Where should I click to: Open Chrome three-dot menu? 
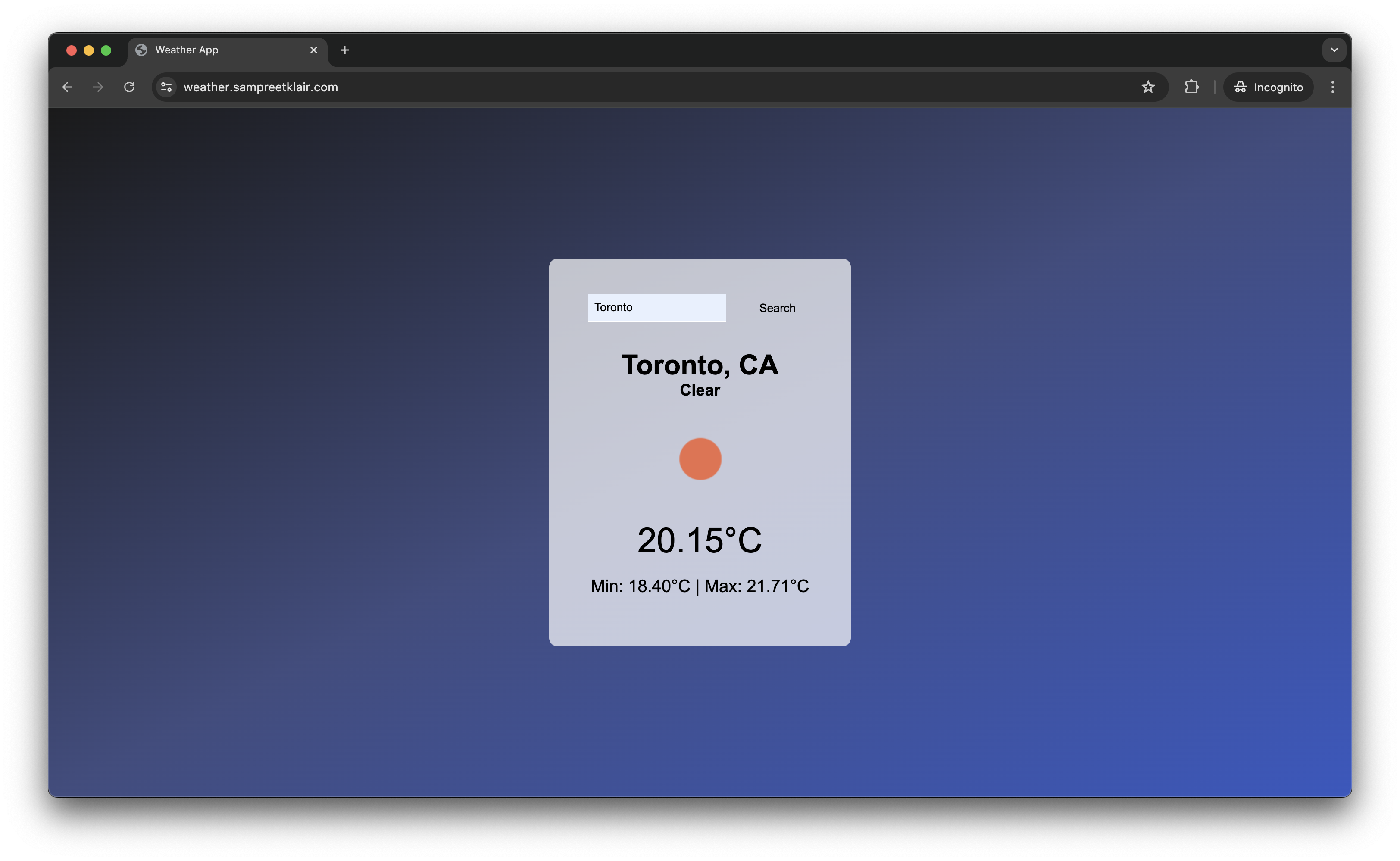pos(1332,87)
